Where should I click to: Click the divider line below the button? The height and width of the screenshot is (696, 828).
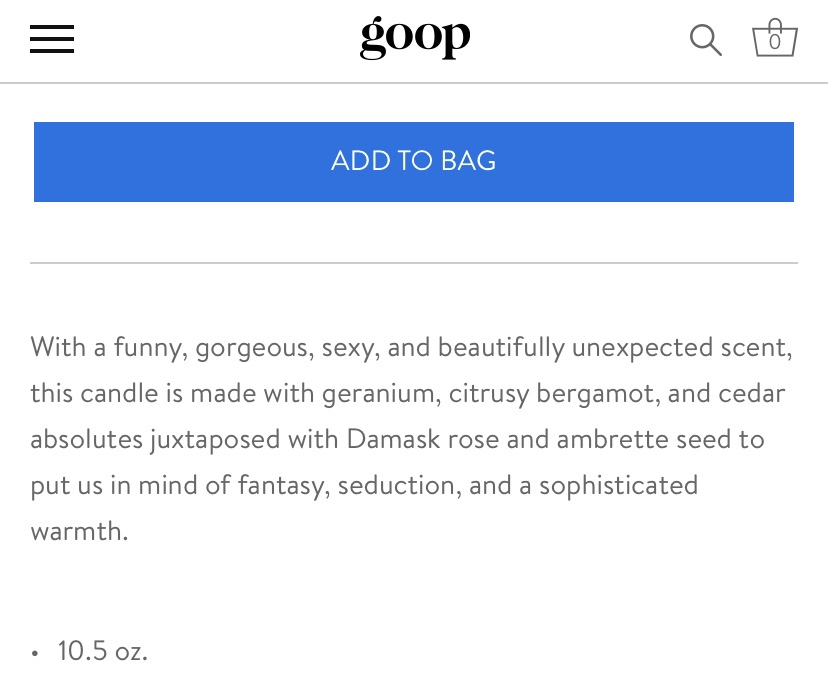pos(414,263)
